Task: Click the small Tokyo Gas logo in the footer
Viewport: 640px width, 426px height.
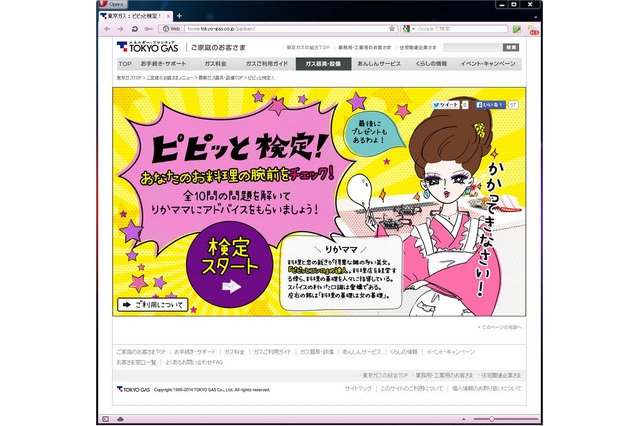Action: [x=133, y=389]
